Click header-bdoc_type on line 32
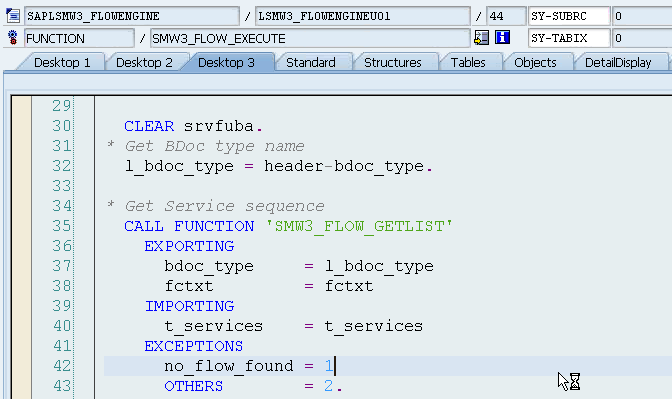Viewport: 672px width, 399px height. (344, 166)
